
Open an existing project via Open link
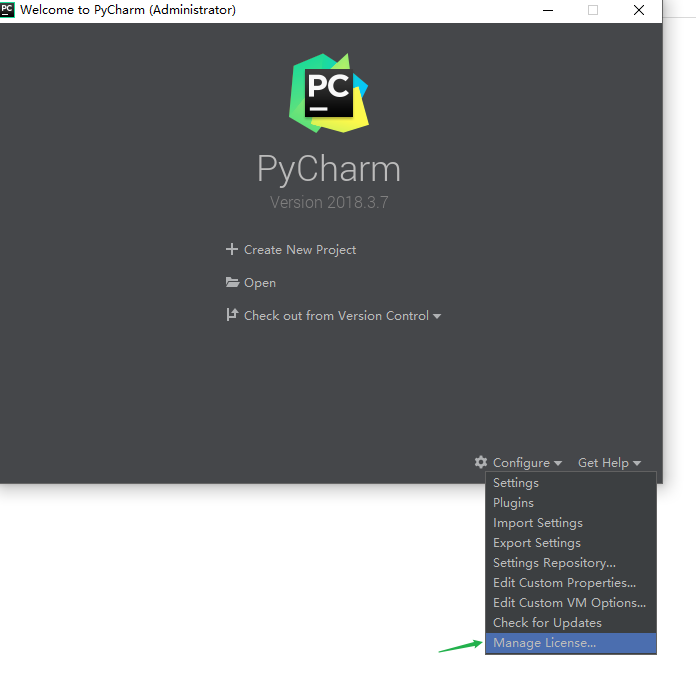point(260,283)
